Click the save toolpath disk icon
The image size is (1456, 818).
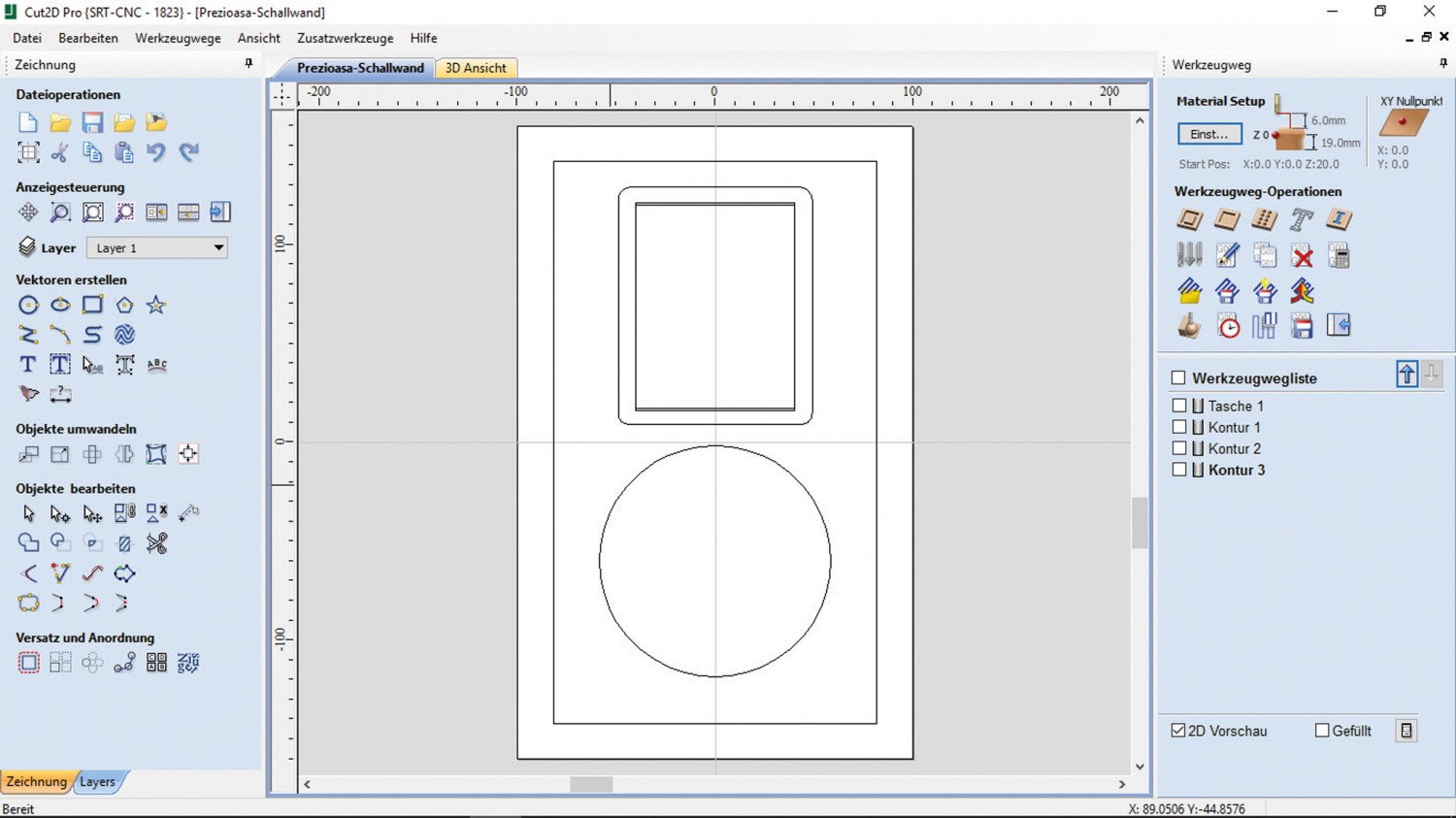(1302, 327)
